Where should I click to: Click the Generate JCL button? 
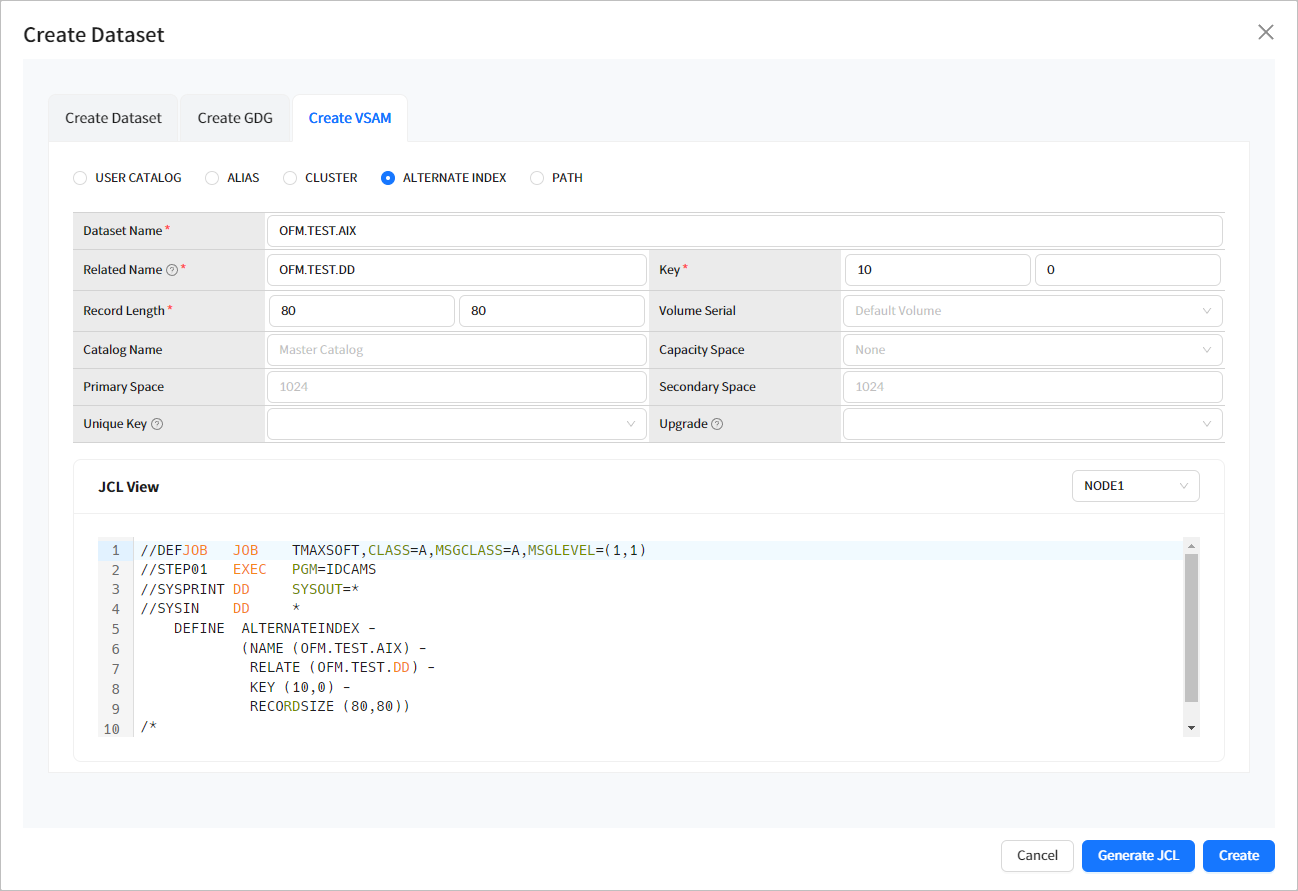(x=1138, y=855)
